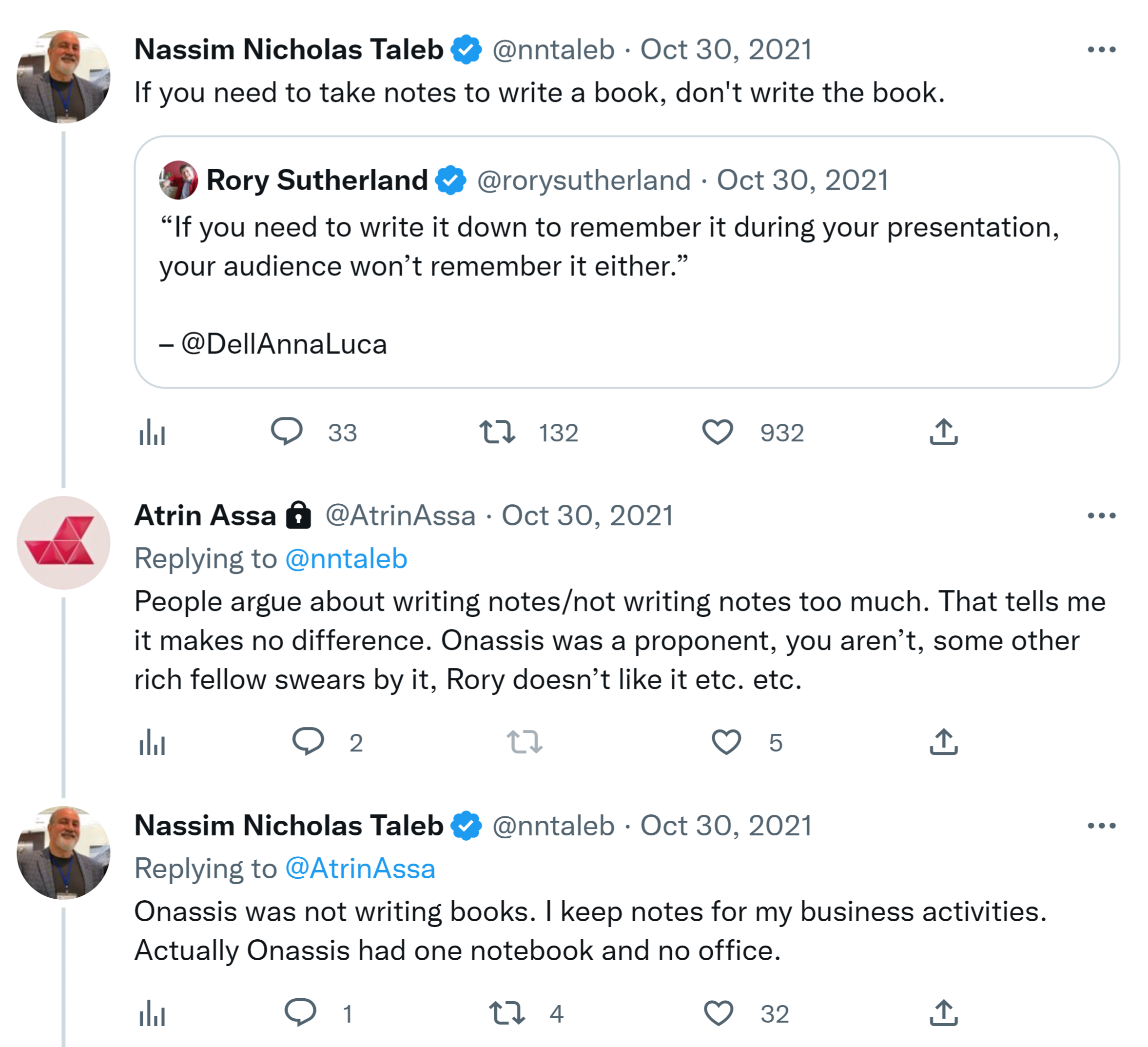Open more options on the first tweet

coord(1101,50)
